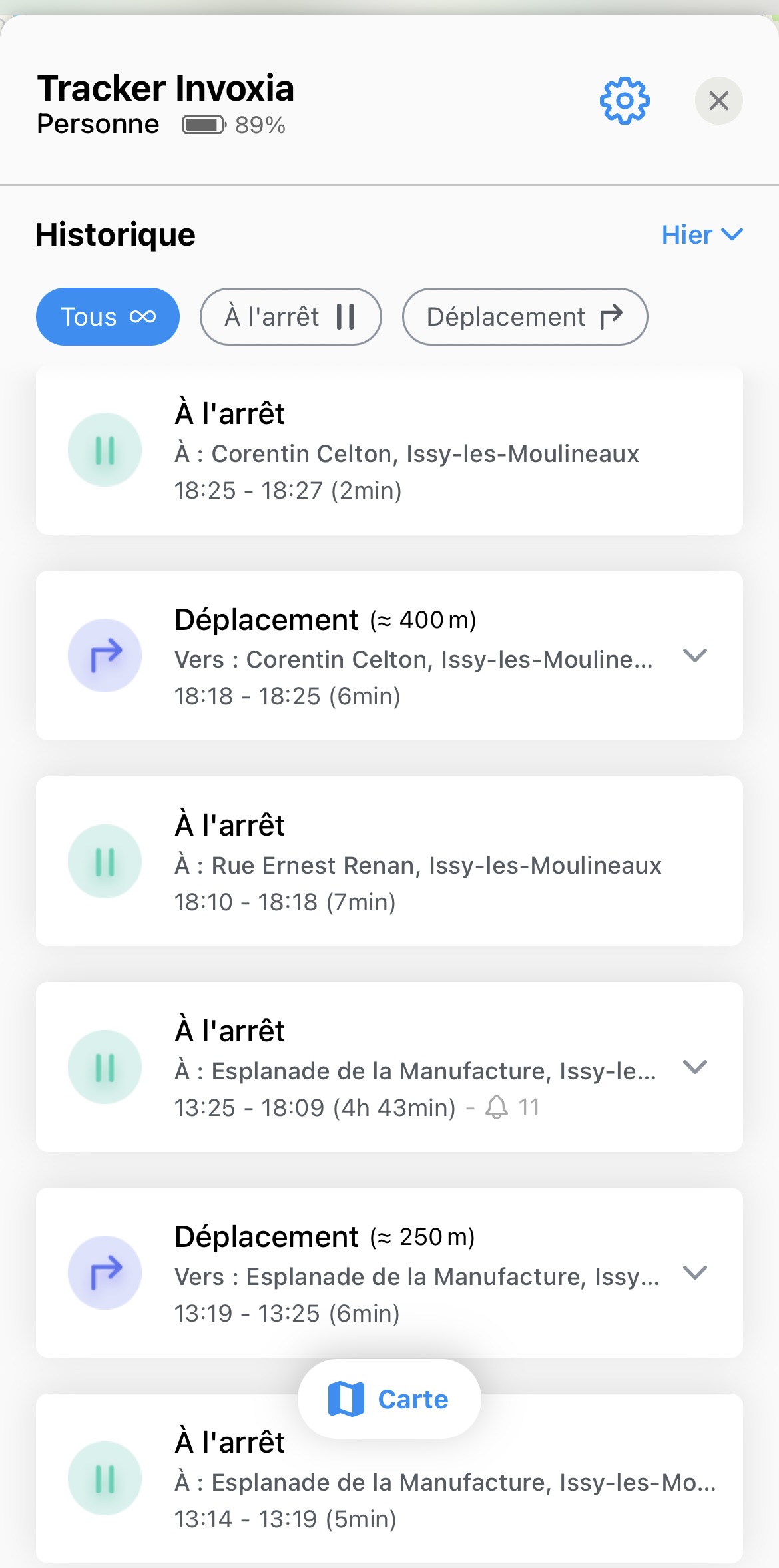Screen dimensions: 779x1568
Task: Expand the 250 m Déplacement entry
Action: pos(695,1273)
